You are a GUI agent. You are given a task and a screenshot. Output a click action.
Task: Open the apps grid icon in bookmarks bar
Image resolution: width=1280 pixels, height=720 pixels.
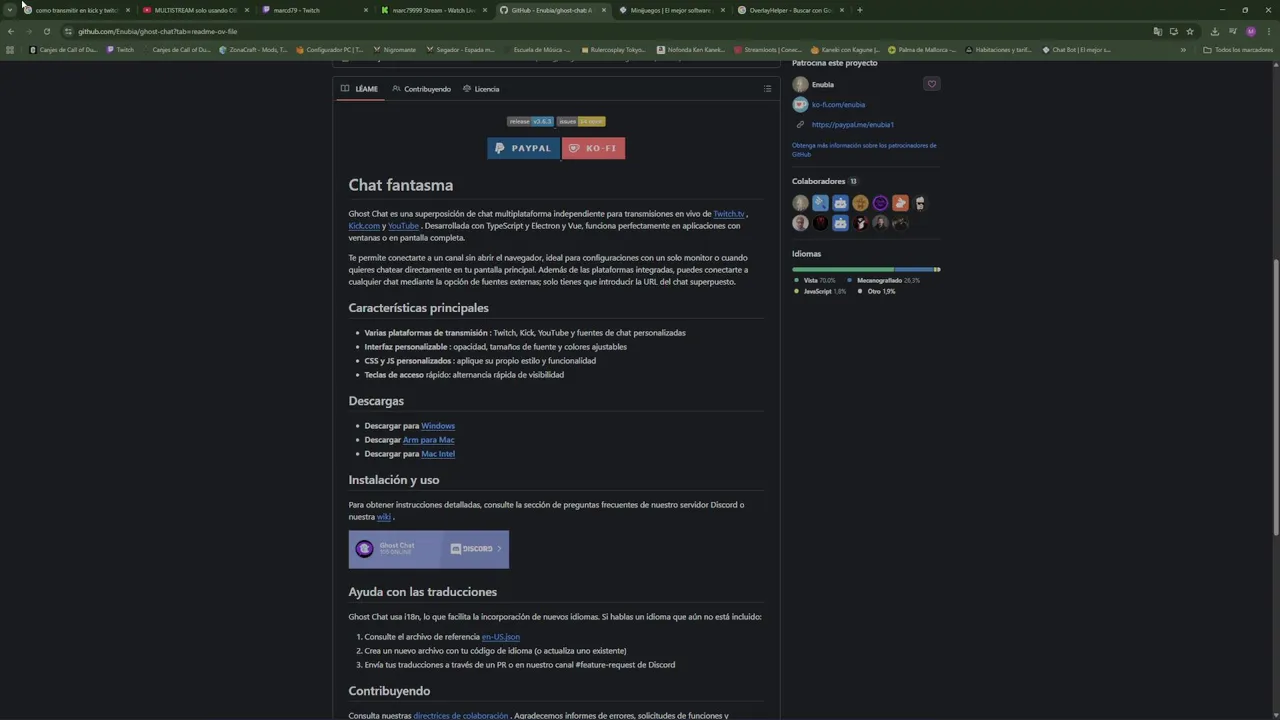(10, 49)
